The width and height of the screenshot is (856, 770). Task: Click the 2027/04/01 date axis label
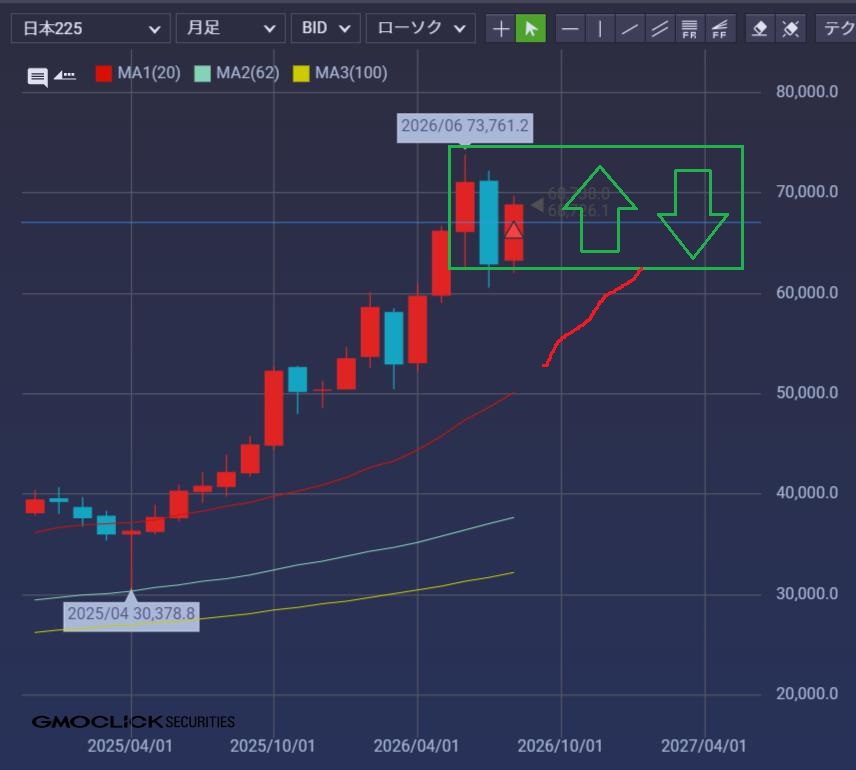[703, 746]
